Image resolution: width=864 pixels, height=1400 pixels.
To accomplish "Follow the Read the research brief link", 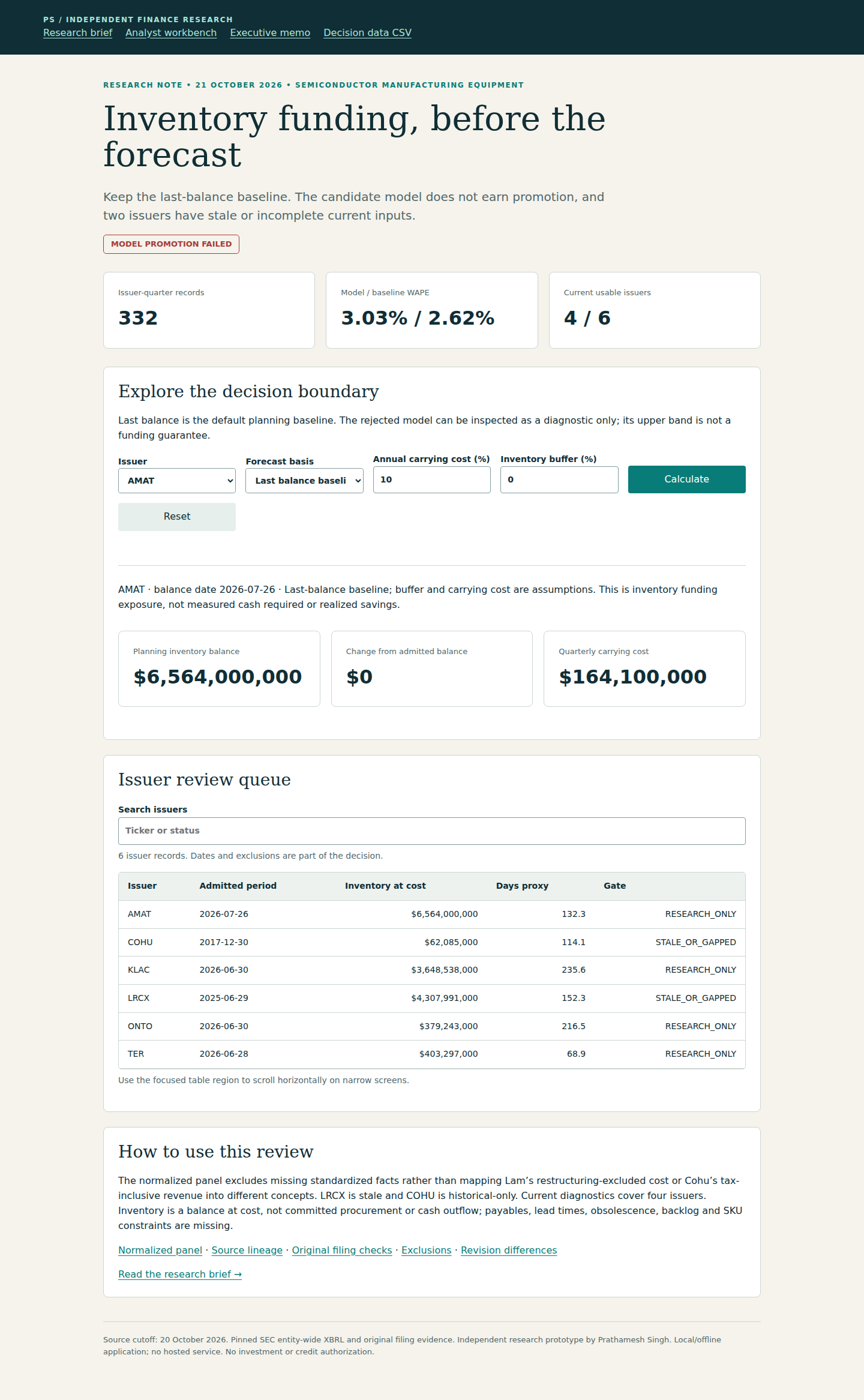I will [180, 1275].
